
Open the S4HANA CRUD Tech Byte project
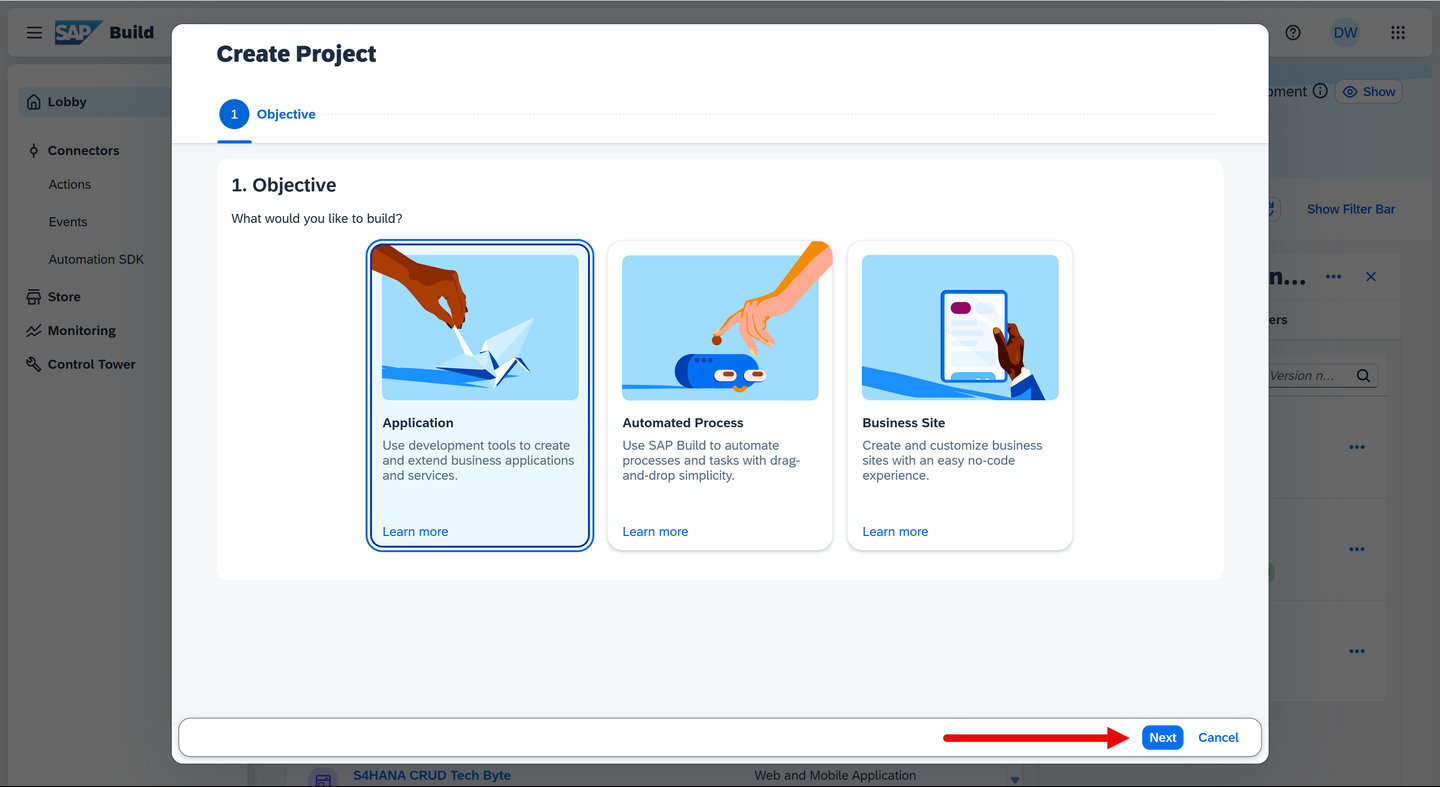click(x=432, y=776)
